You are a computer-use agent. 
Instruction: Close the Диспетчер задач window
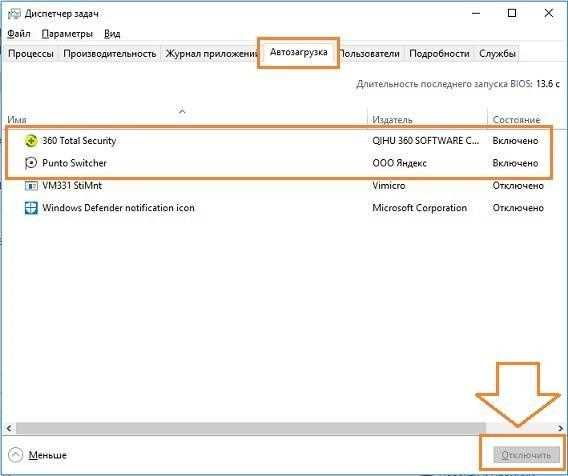tap(548, 14)
